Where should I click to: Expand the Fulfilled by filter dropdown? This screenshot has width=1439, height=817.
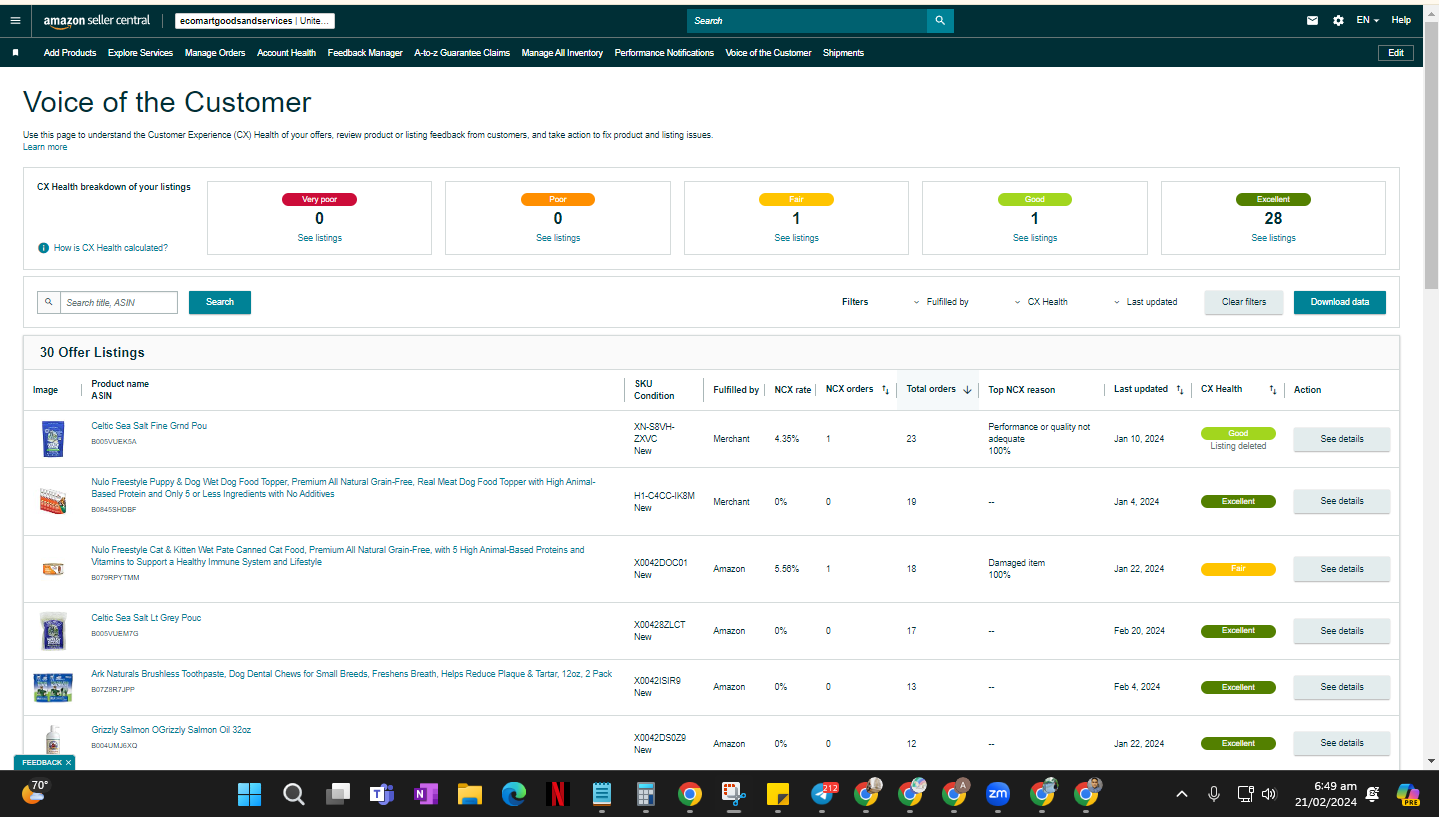tap(941, 302)
